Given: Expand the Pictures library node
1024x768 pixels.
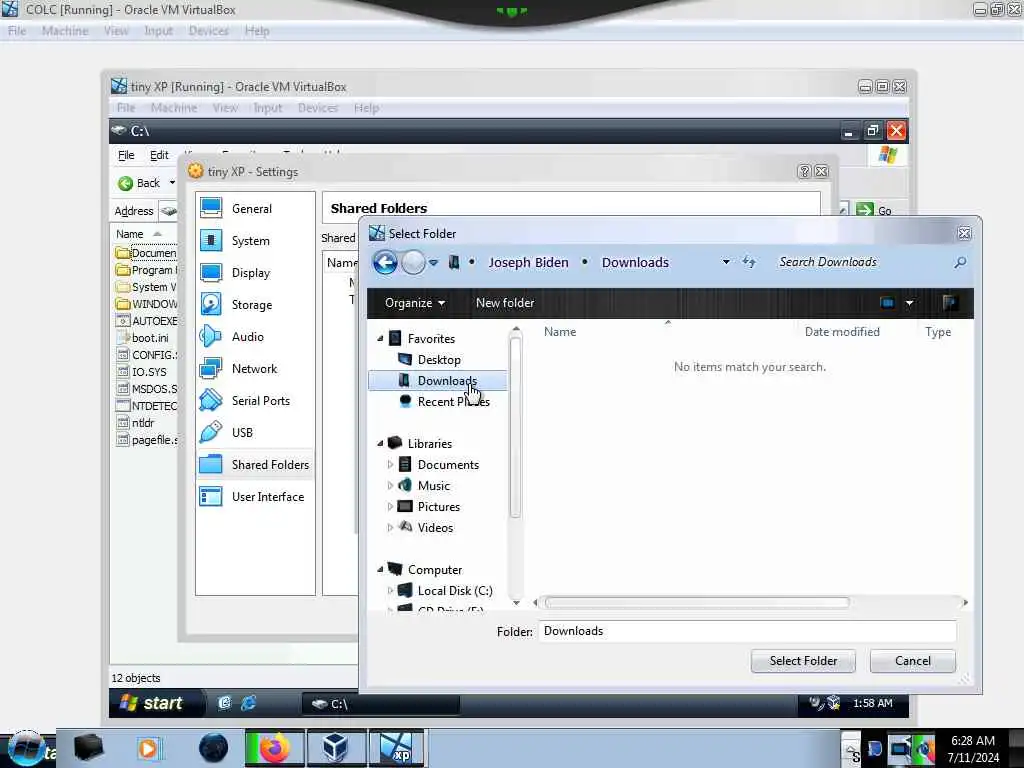Looking at the screenshot, I should [391, 506].
